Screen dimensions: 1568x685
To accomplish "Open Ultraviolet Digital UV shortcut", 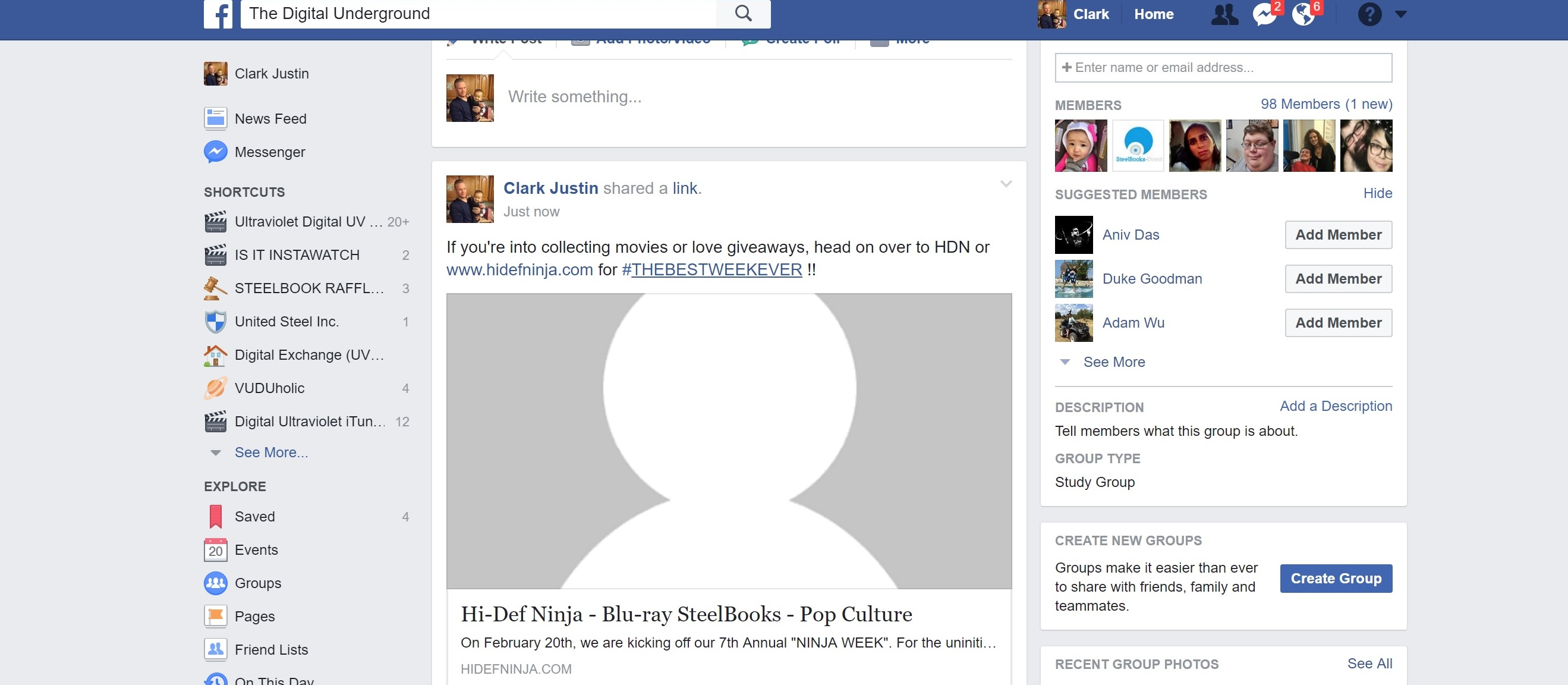I will [306, 222].
